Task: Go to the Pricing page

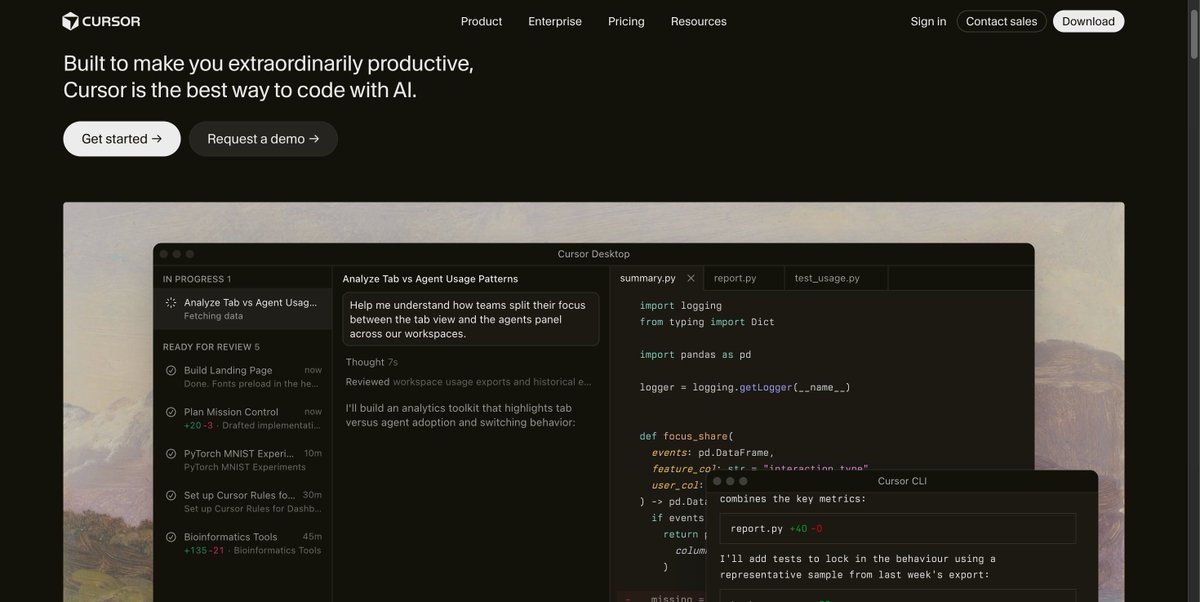Action: click(x=626, y=21)
